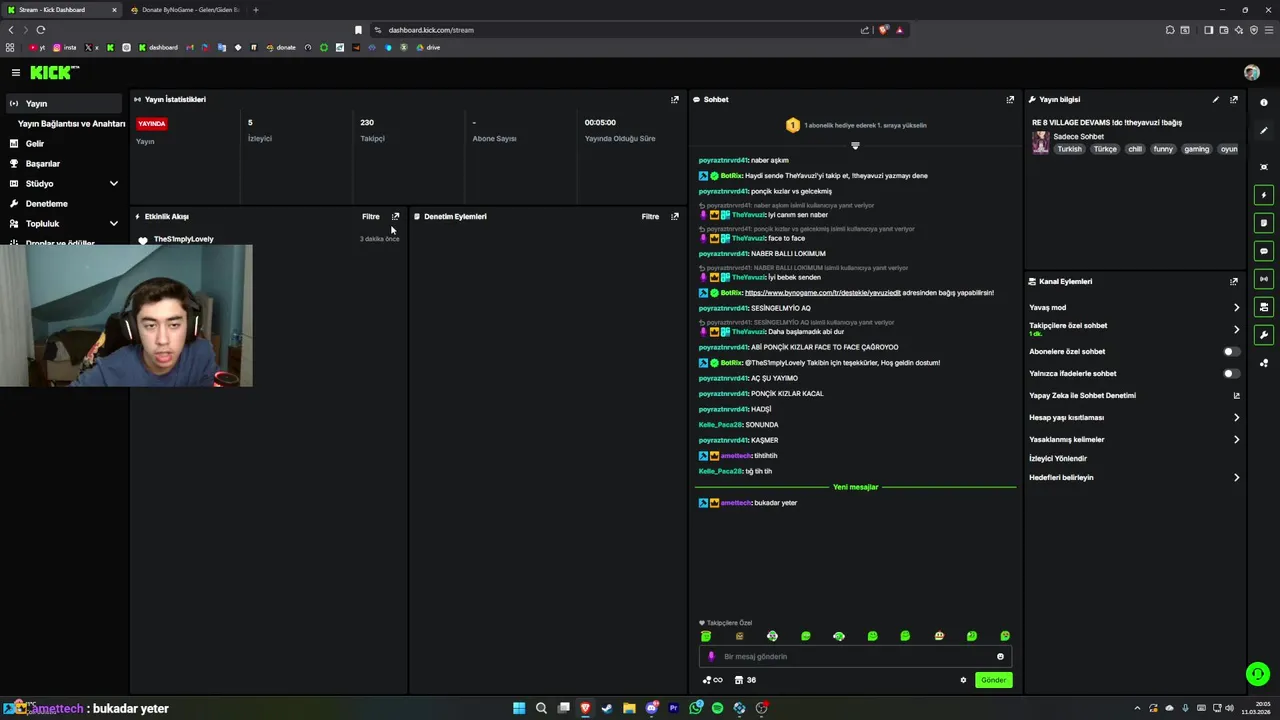
Task: Click the Turkish tag chip
Action: tap(1069, 149)
